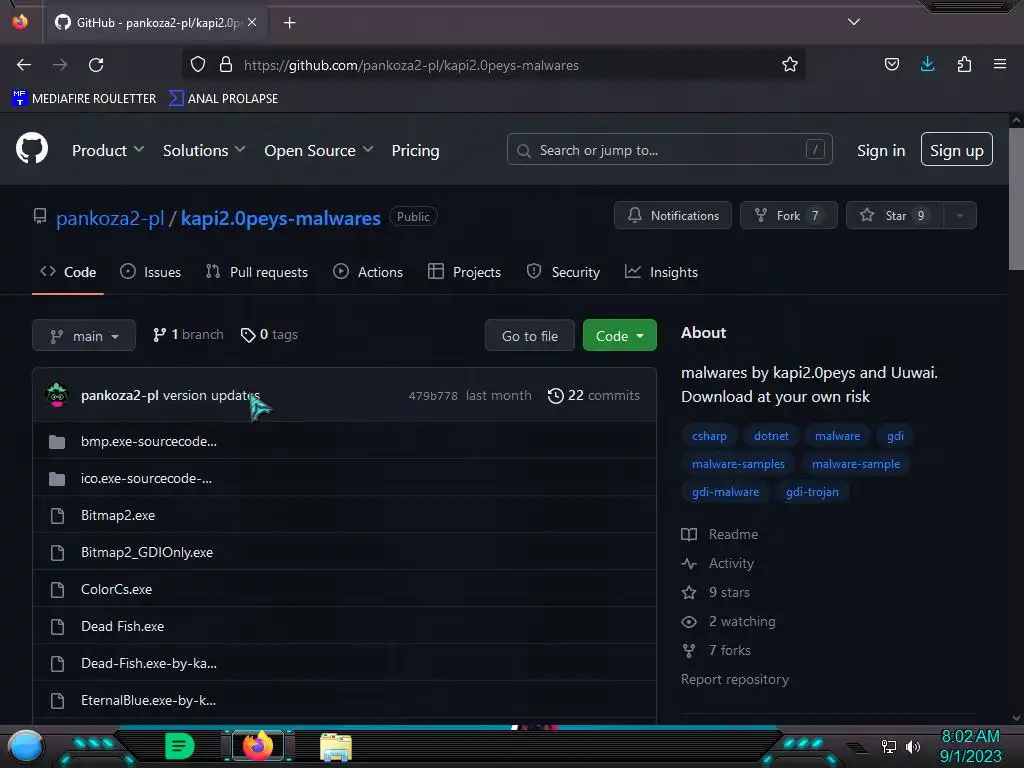
Task: Expand the Product menu
Action: pyautogui.click(x=108, y=150)
